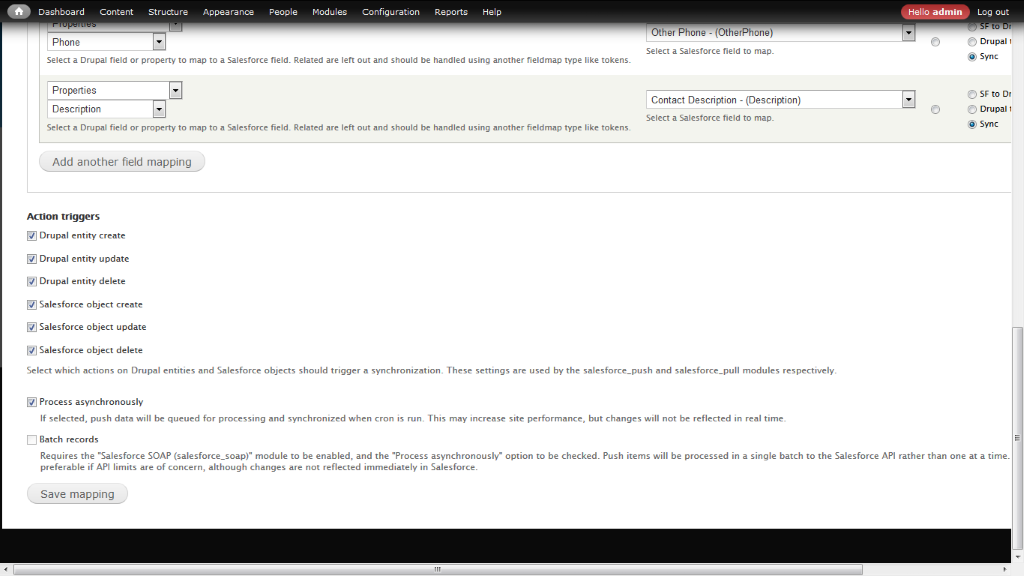Open the Help menu
Image resolution: width=1024 pixels, height=576 pixels.
tap(492, 12)
